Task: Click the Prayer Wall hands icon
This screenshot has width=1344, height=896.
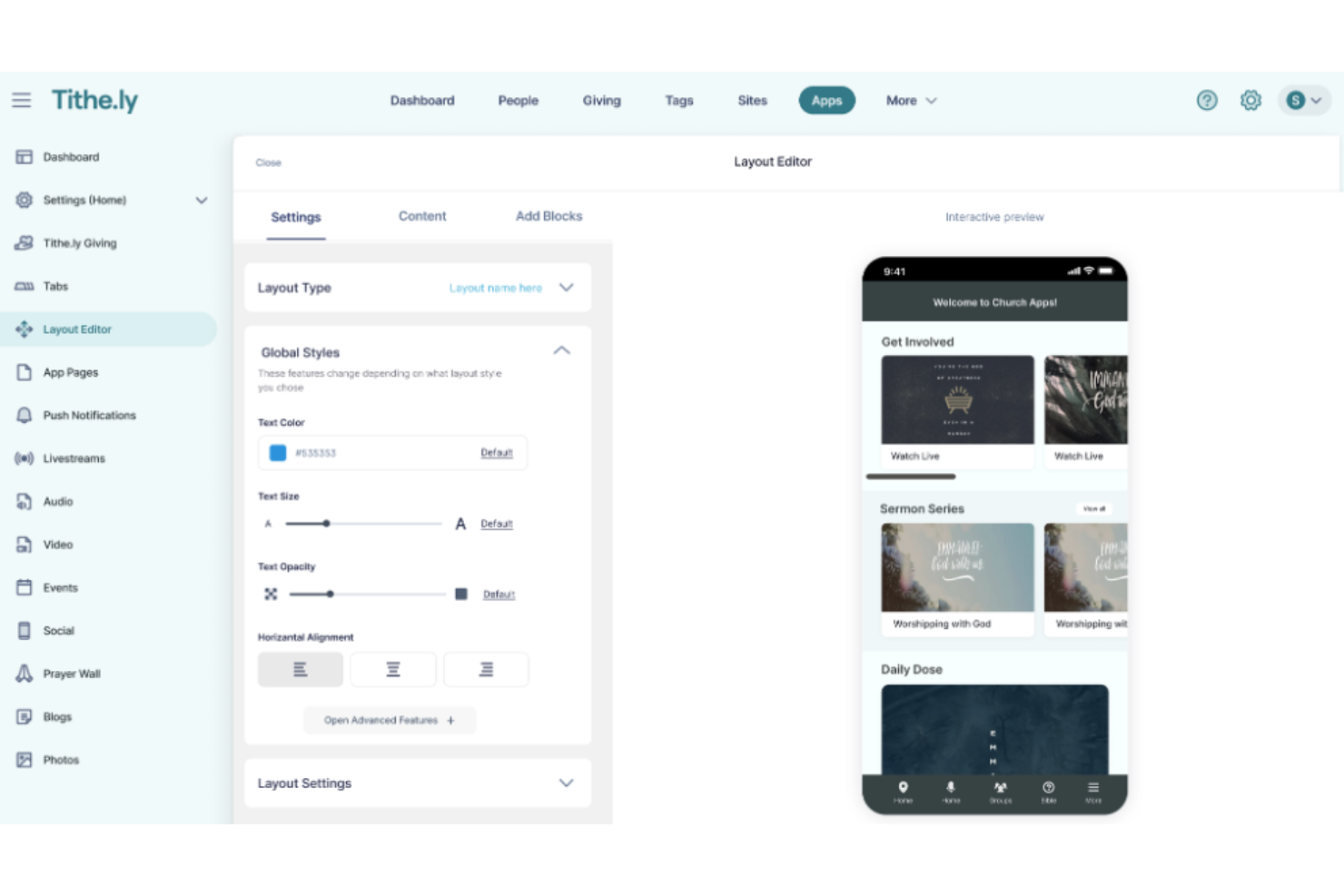Action: (x=24, y=674)
